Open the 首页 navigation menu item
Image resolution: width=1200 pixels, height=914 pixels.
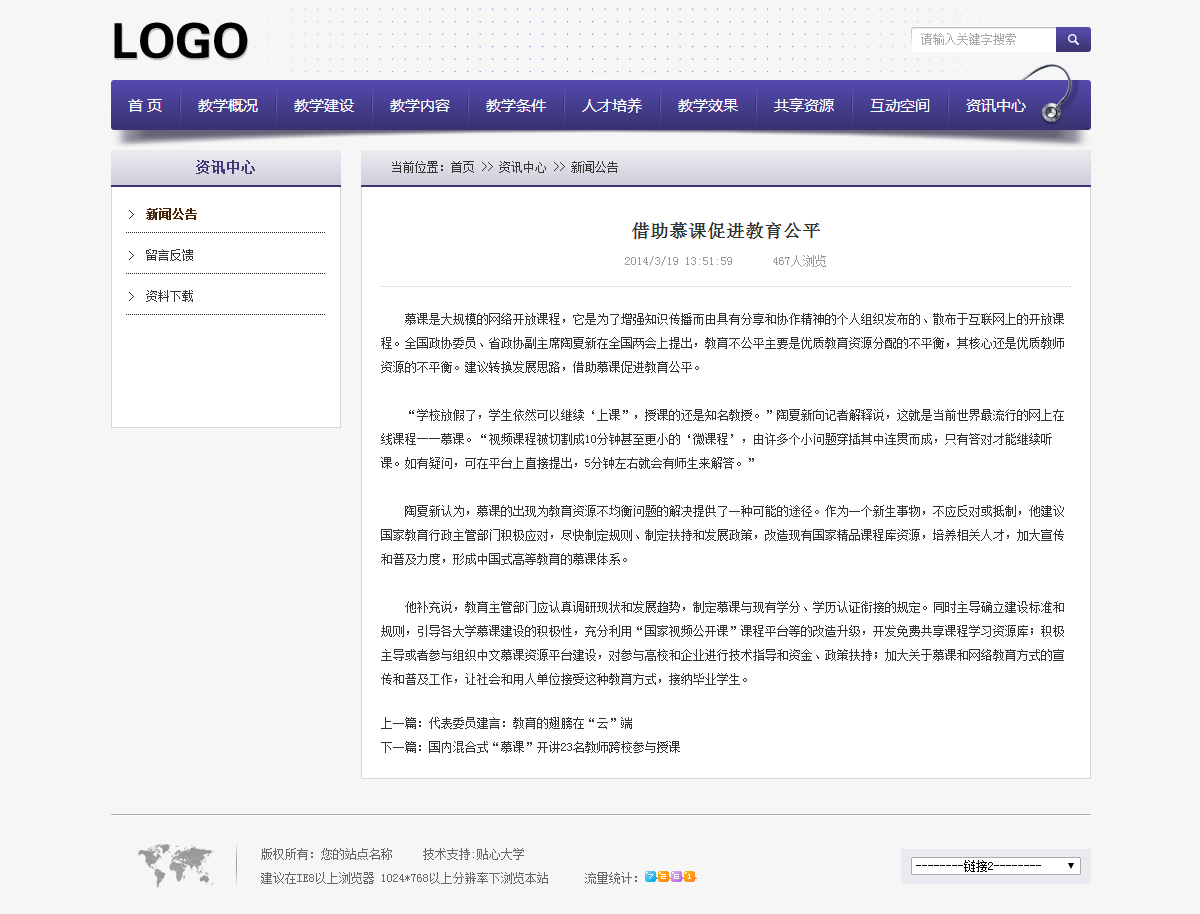(x=145, y=106)
